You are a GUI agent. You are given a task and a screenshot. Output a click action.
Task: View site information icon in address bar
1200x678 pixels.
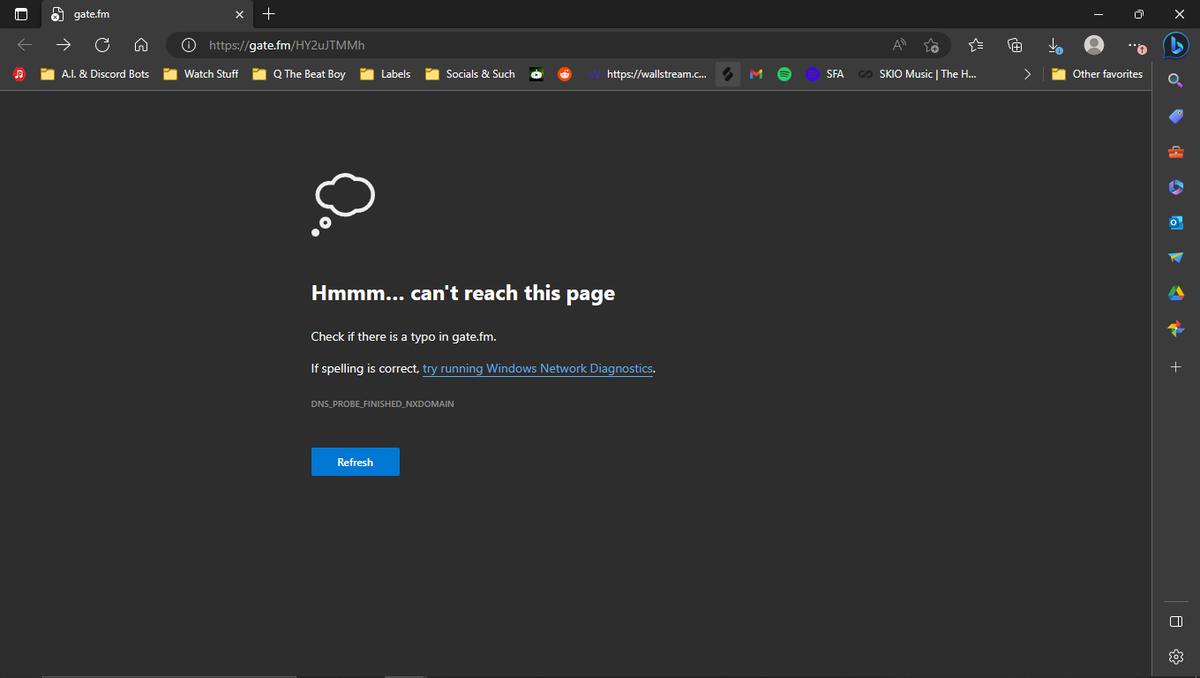tap(188, 45)
